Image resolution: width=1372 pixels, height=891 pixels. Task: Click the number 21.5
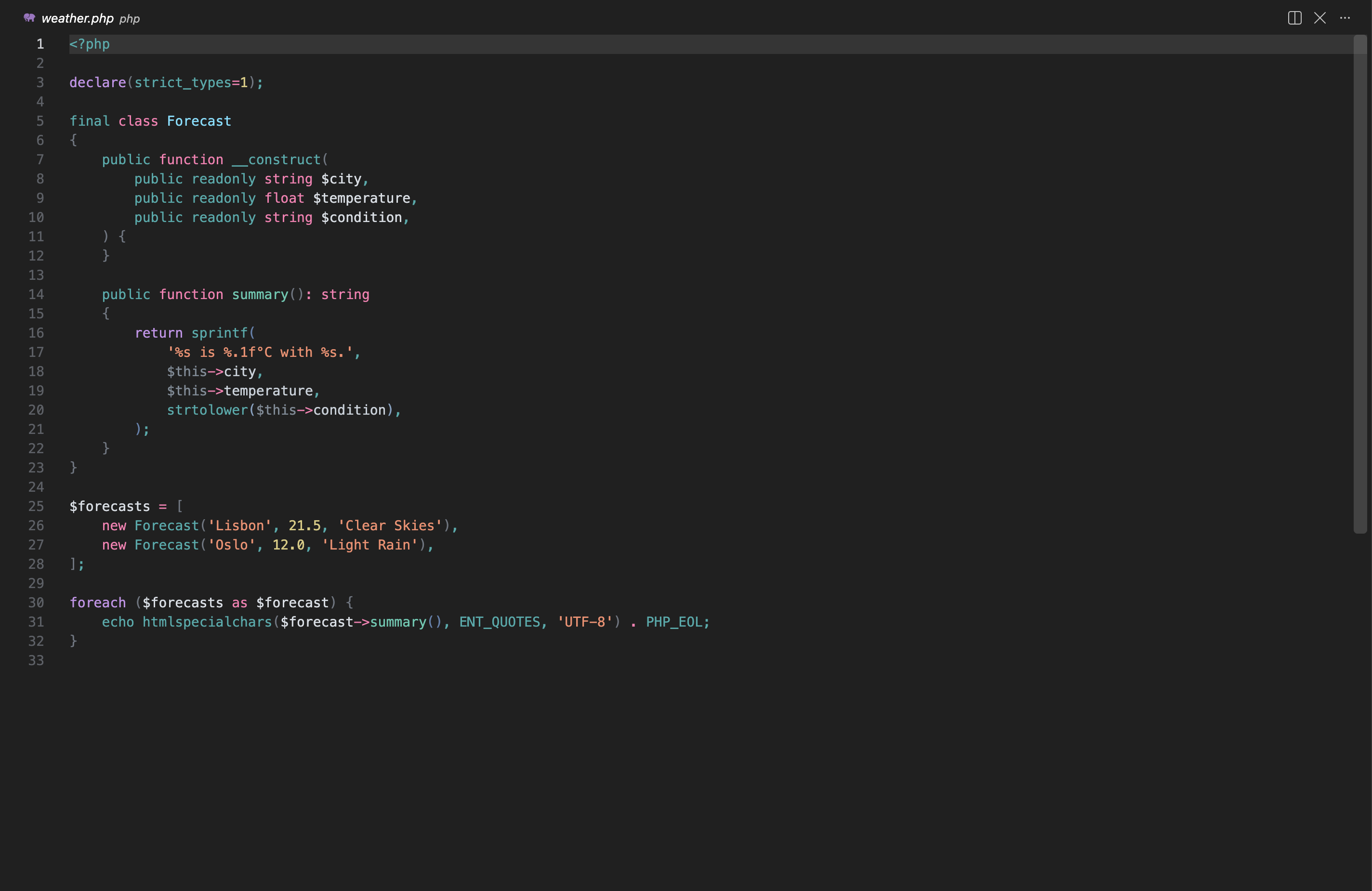pyautogui.click(x=304, y=525)
